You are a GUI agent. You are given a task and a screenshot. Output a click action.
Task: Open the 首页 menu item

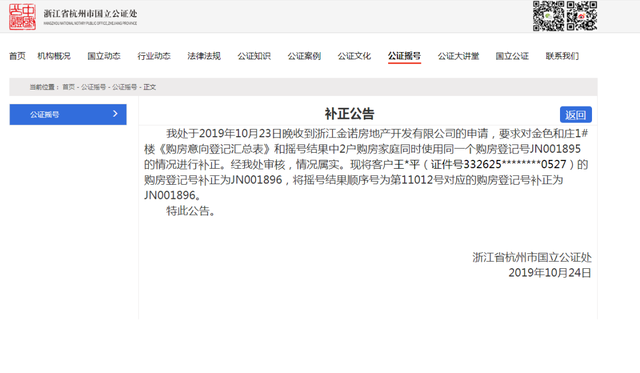point(17,56)
